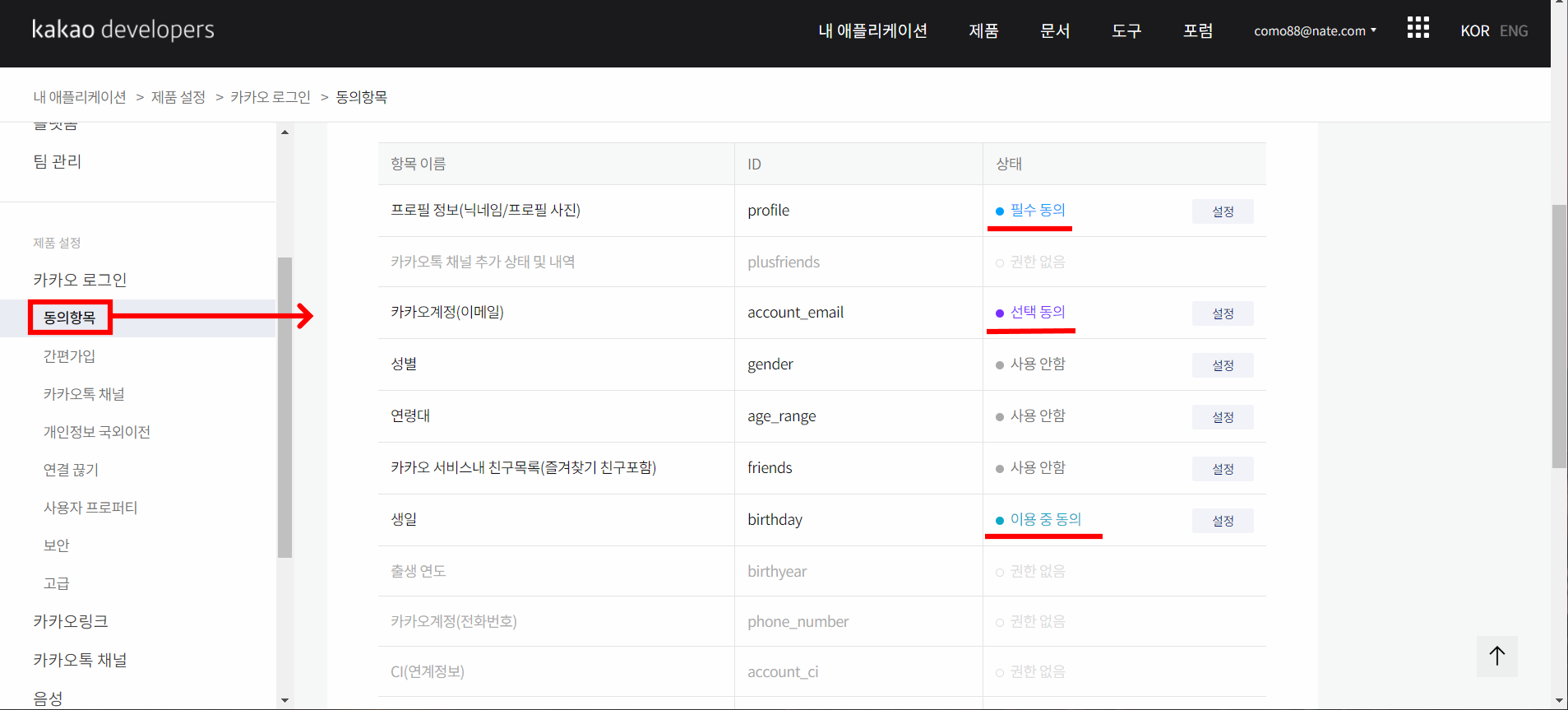The width and height of the screenshot is (1568, 710).
Task: Click the page scrollbar down arrow
Action: (1559, 701)
